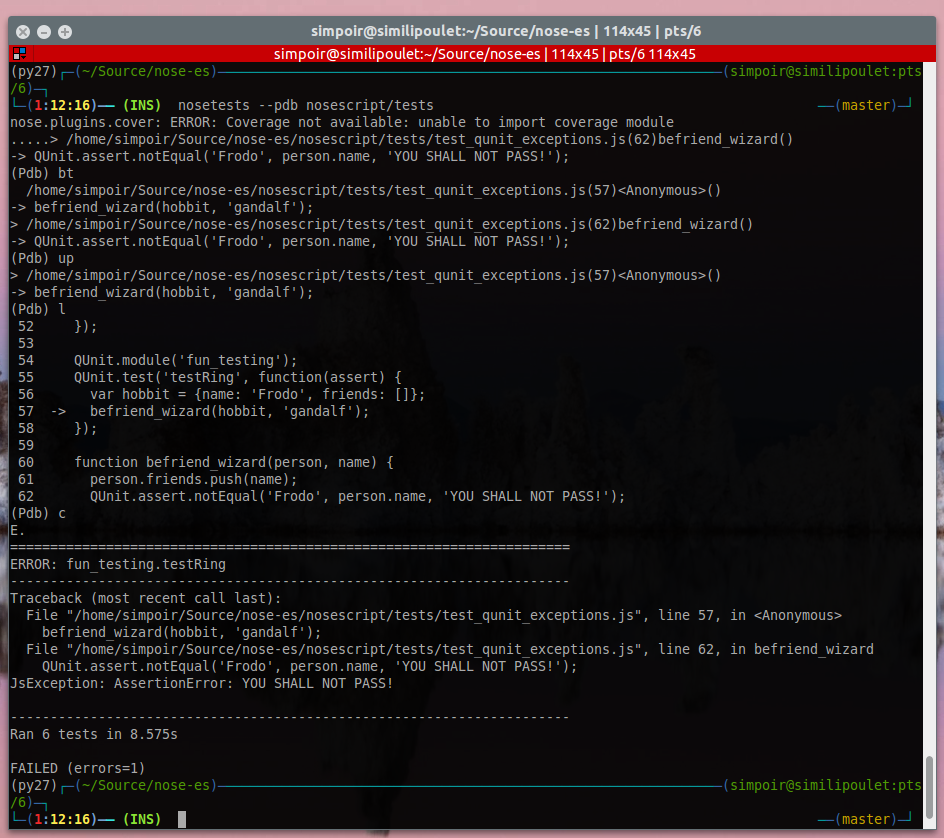The width and height of the screenshot is (944, 838).
Task: Click 'FAILED (errors=1)' result line
Action: [78, 769]
